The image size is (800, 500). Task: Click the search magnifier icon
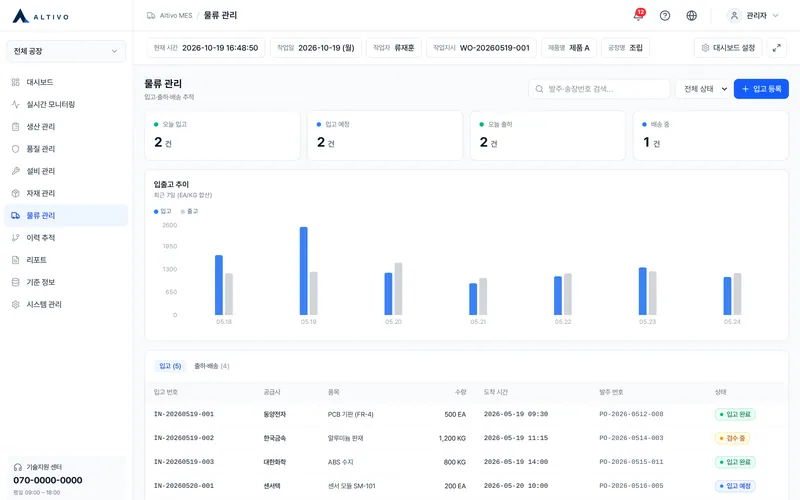click(x=539, y=89)
